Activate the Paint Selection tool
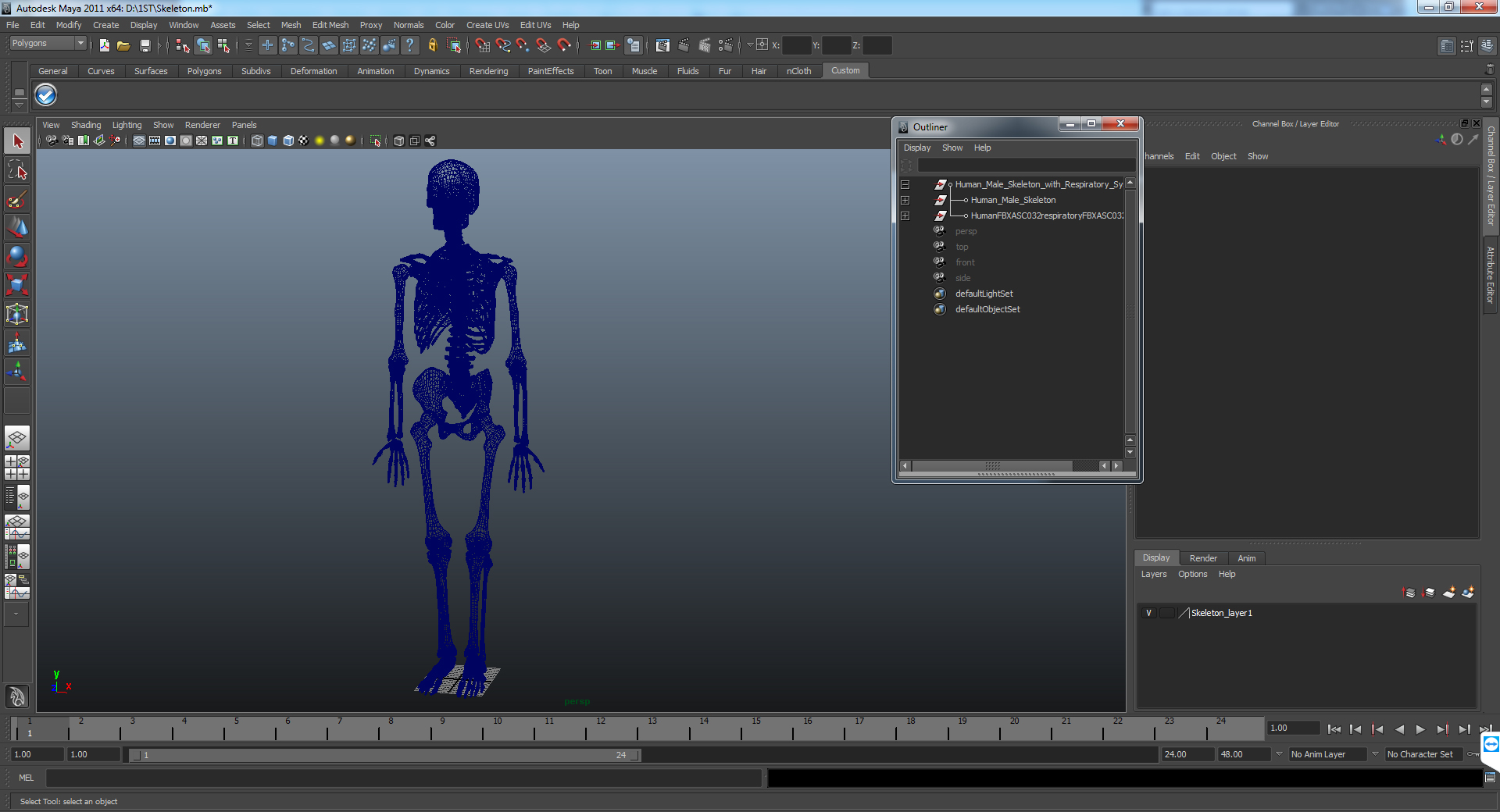Image resolution: width=1500 pixels, height=812 pixels. tap(17, 200)
